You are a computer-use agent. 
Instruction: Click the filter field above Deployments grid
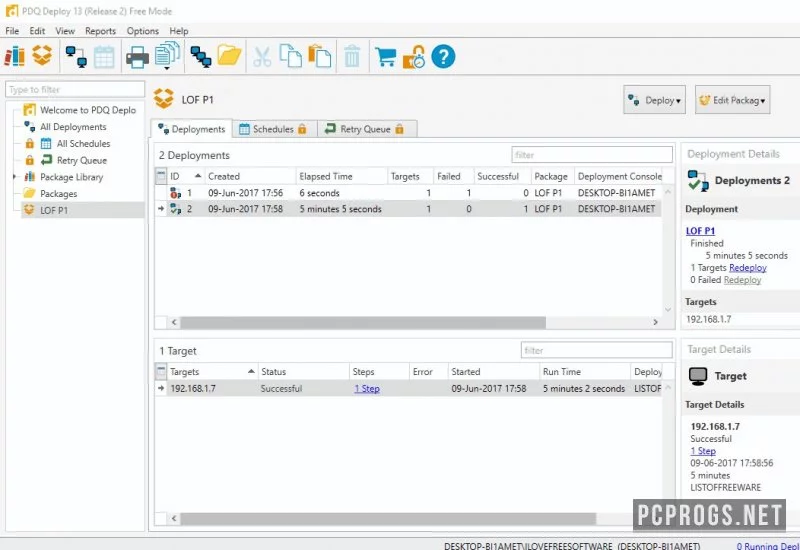tap(592, 155)
